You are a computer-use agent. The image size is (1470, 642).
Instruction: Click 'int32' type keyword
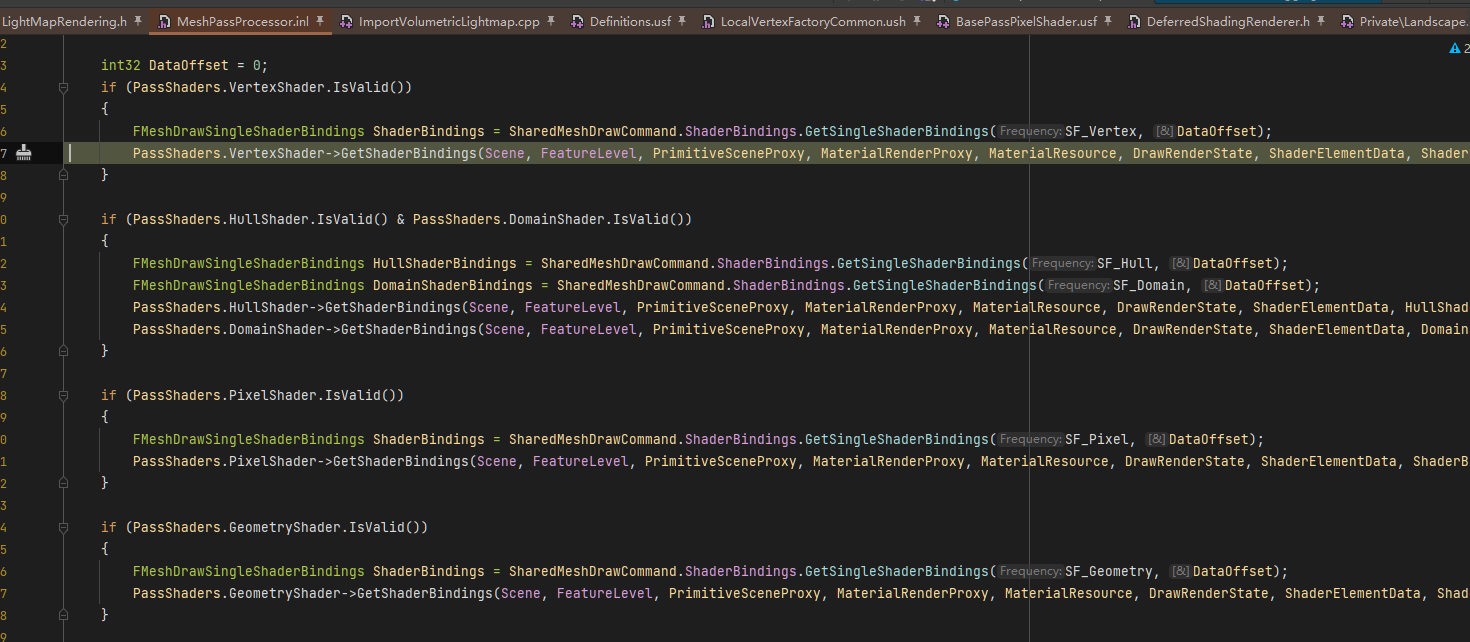tap(121, 65)
